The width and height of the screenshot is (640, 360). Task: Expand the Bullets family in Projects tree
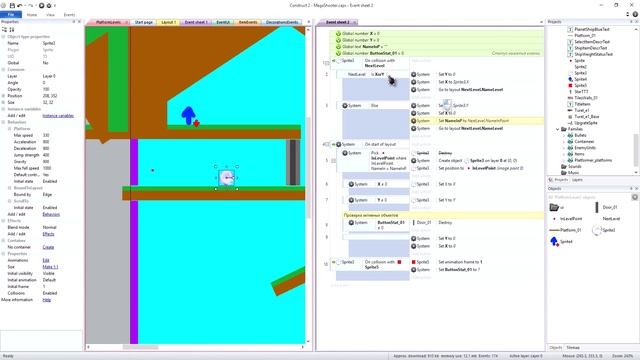[564, 135]
